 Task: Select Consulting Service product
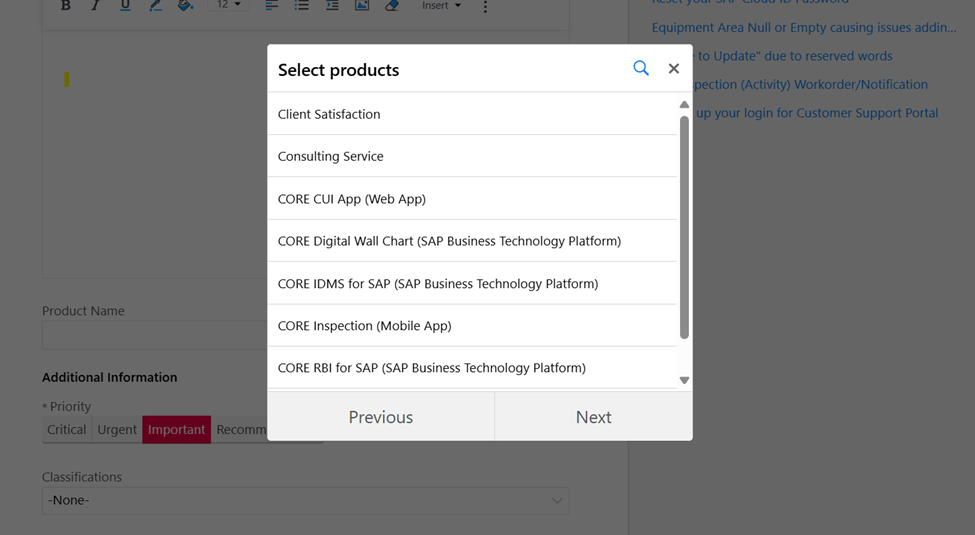[472, 156]
